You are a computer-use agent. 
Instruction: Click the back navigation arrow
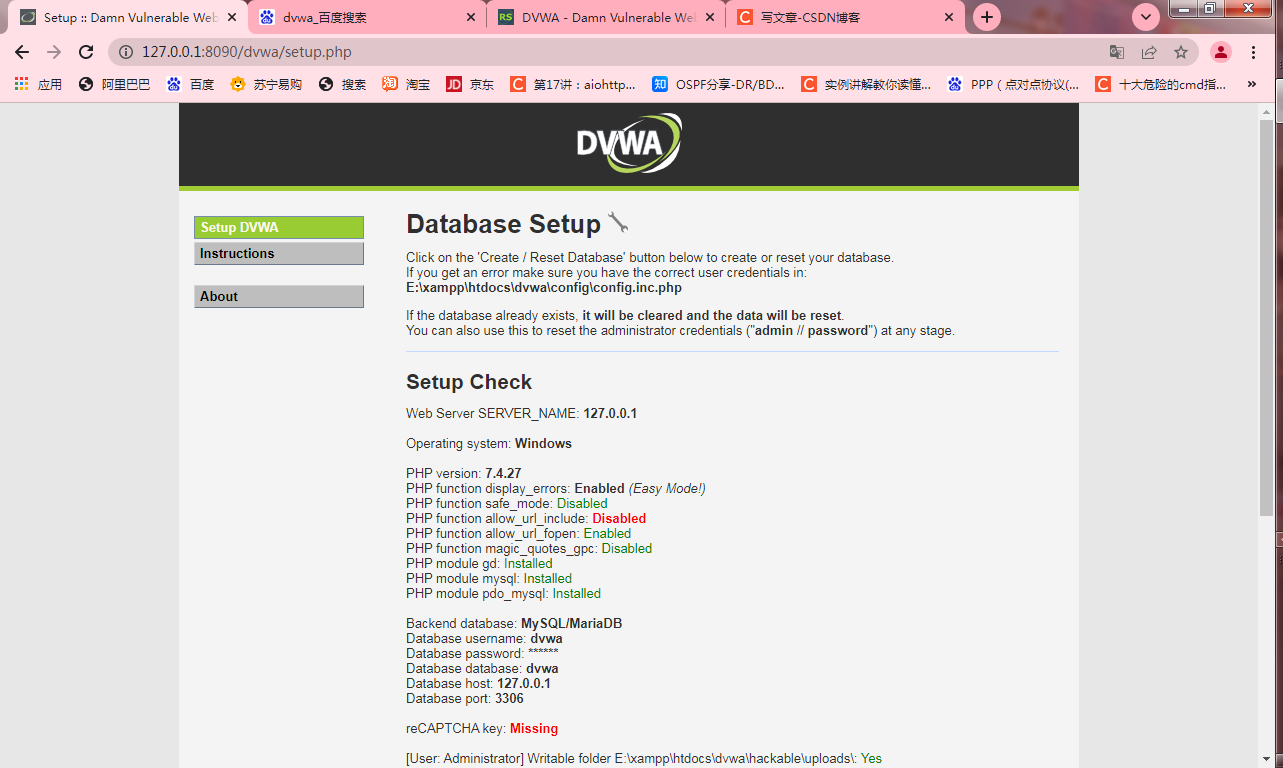click(20, 52)
